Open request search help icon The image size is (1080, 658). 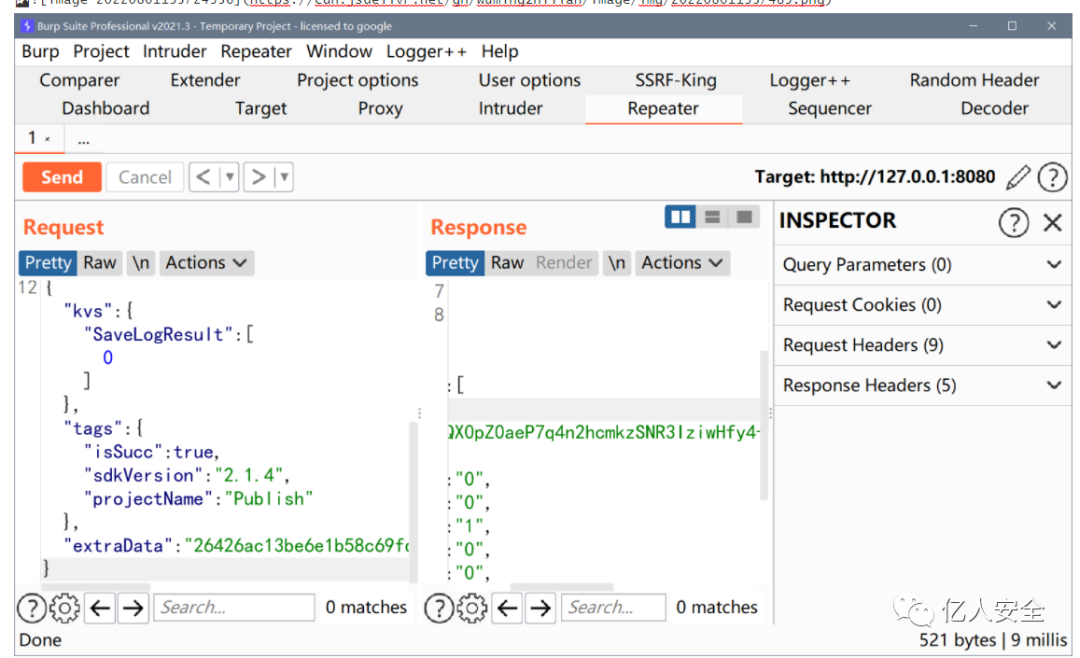click(x=32, y=608)
